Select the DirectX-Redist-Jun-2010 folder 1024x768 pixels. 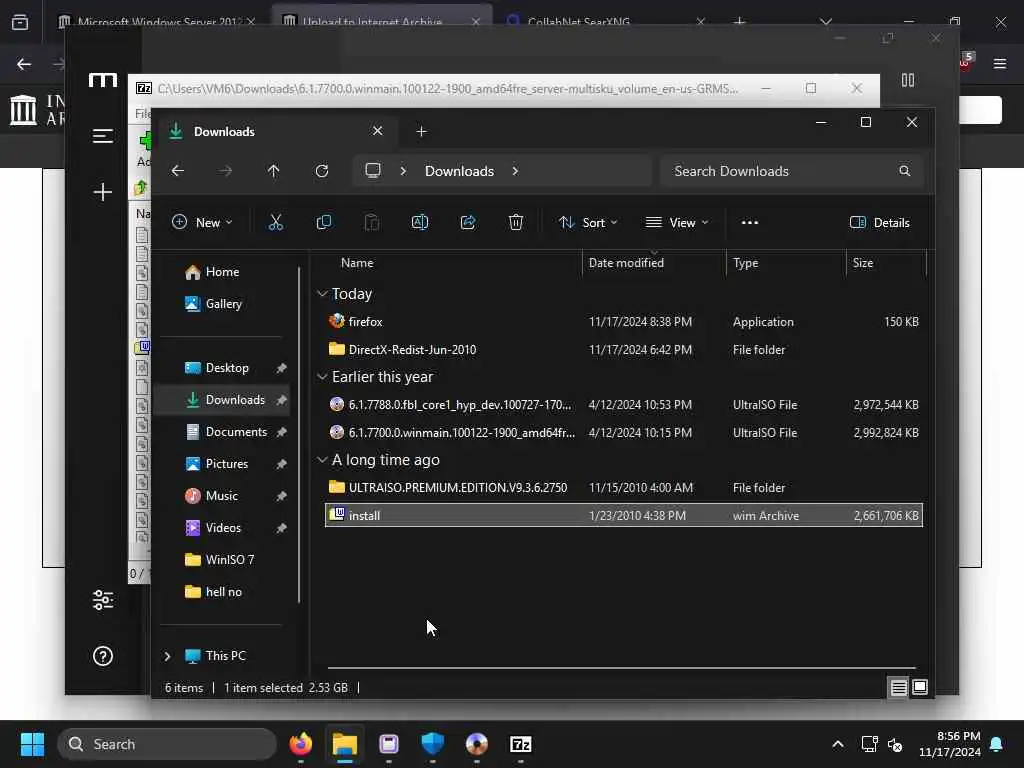coord(624,350)
